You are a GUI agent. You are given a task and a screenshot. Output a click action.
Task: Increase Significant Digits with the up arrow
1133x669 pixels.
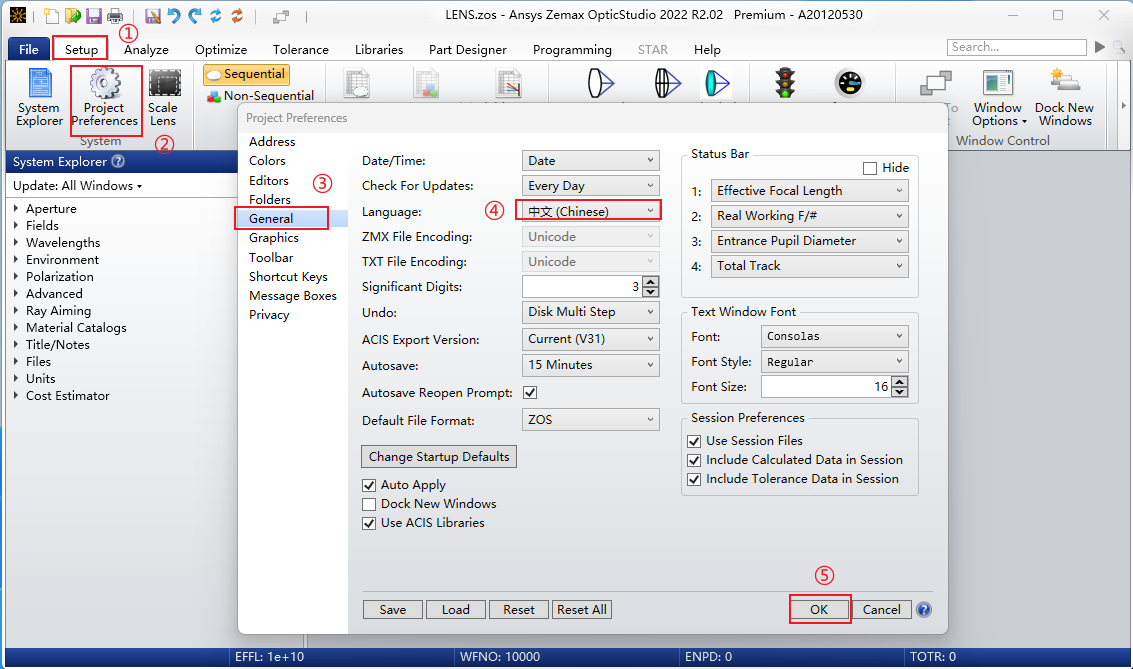click(x=650, y=282)
